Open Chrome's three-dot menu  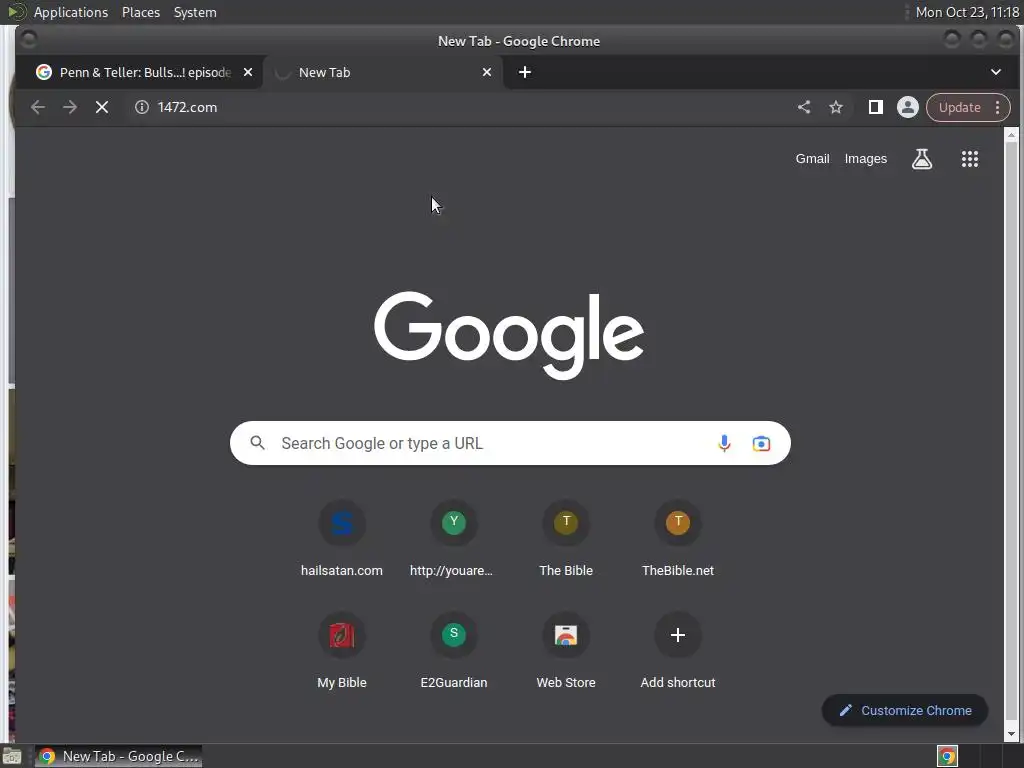click(x=997, y=107)
